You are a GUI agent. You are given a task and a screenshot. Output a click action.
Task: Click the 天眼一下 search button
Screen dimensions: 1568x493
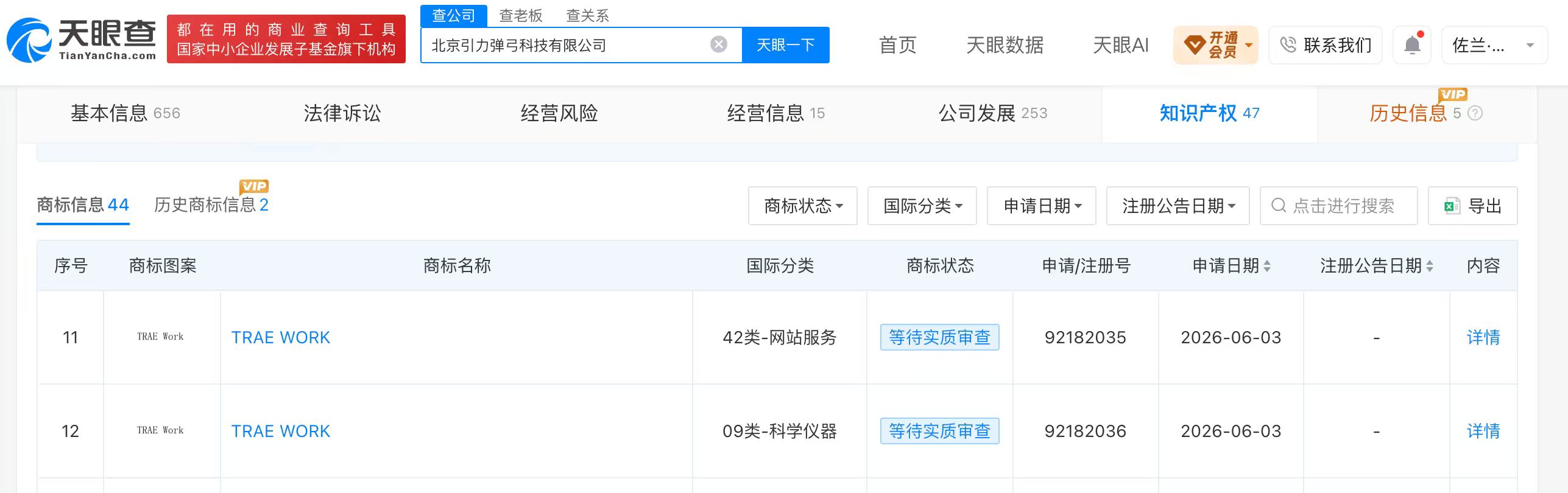[786, 45]
